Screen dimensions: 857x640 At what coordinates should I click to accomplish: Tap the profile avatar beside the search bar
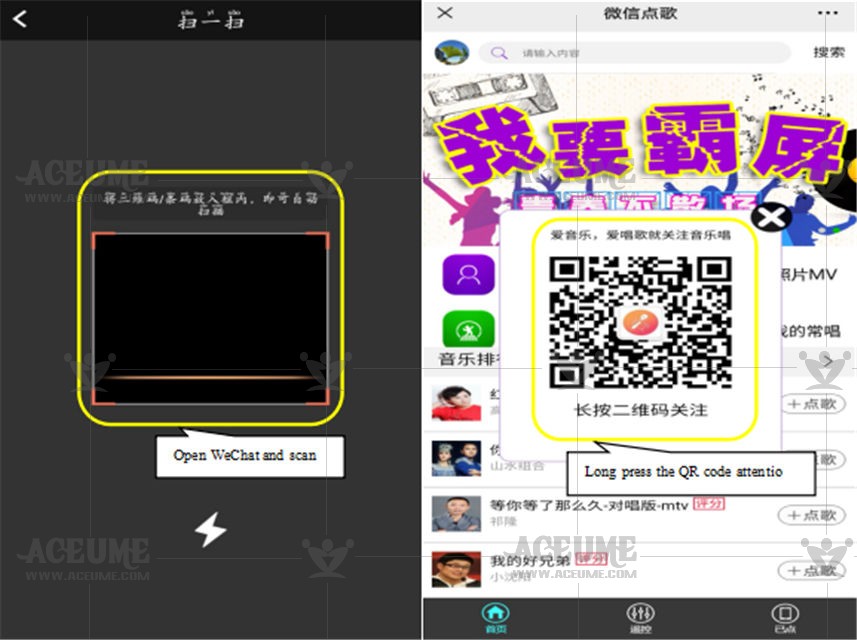pos(453,53)
